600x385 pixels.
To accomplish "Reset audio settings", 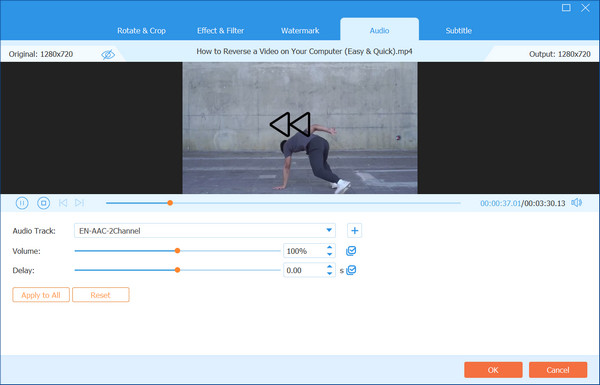I will (101, 295).
